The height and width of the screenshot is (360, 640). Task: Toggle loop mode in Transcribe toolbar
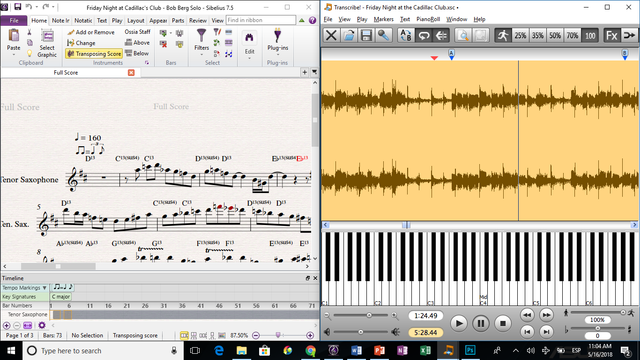(423, 36)
